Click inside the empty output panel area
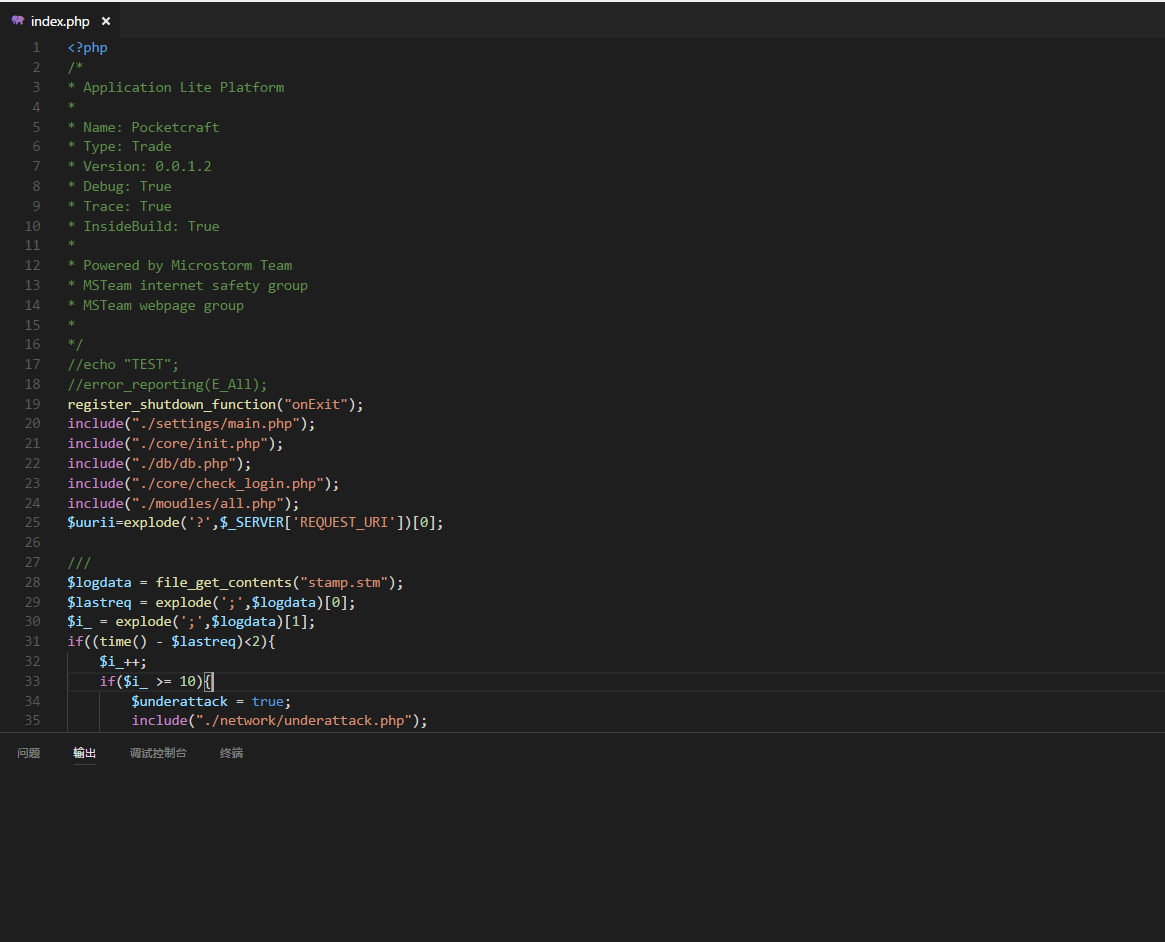Screen dimensions: 1165x942 [x=580, y=850]
